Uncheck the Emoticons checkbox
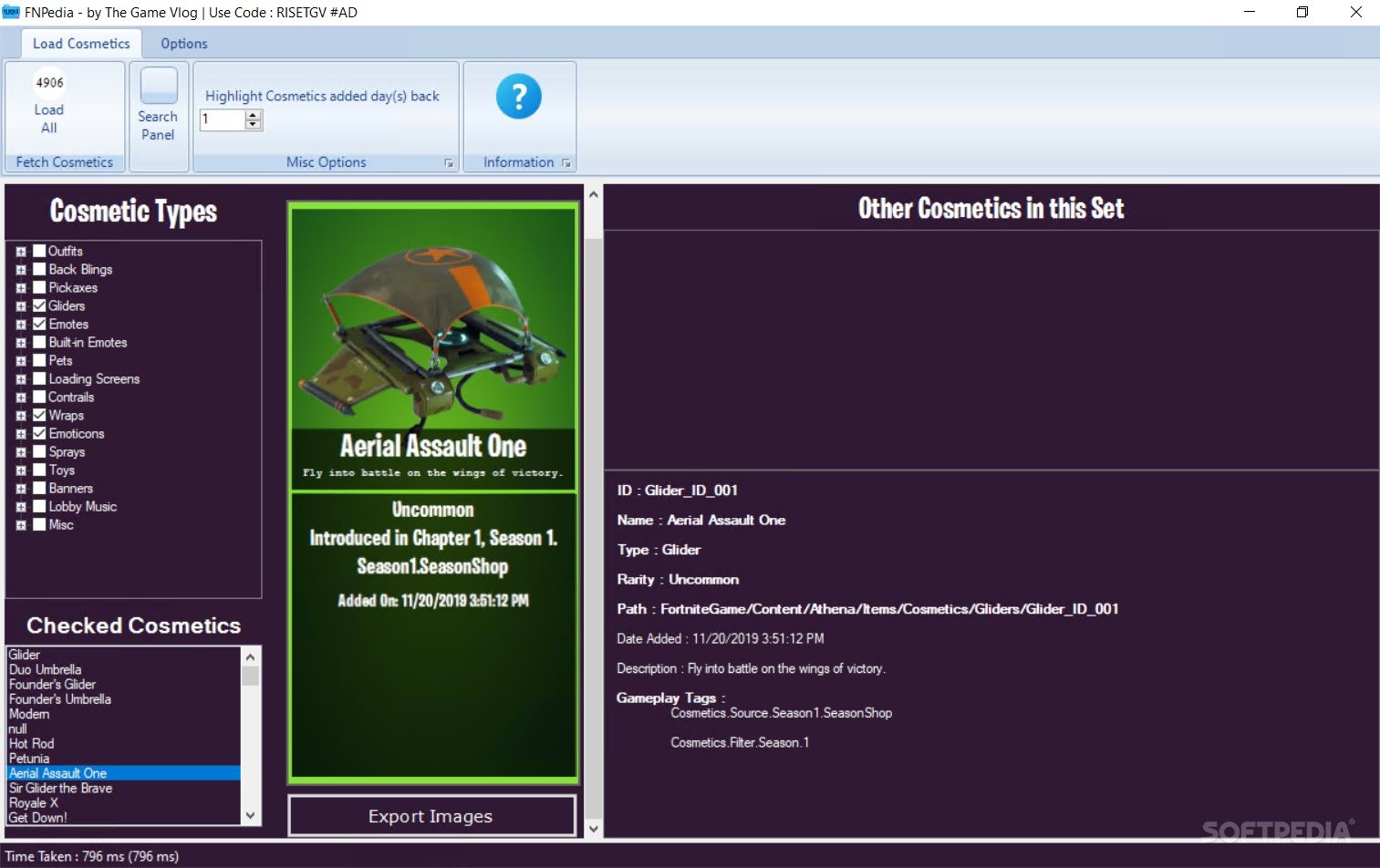Screen dimensions: 1380x868 coord(39,433)
